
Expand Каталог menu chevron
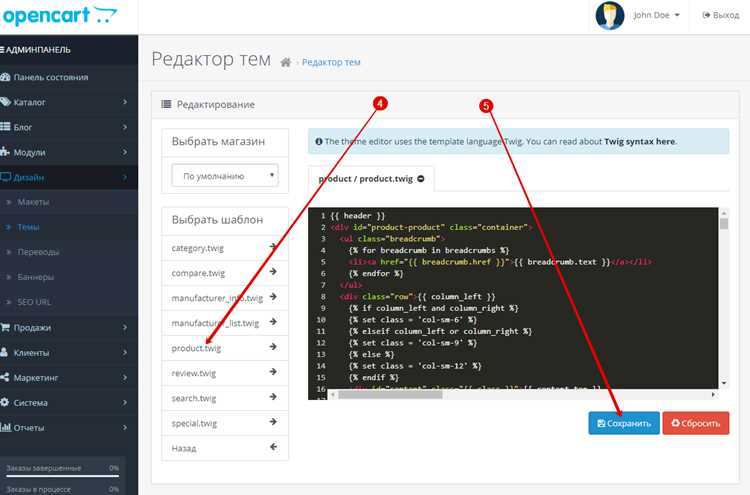125,102
